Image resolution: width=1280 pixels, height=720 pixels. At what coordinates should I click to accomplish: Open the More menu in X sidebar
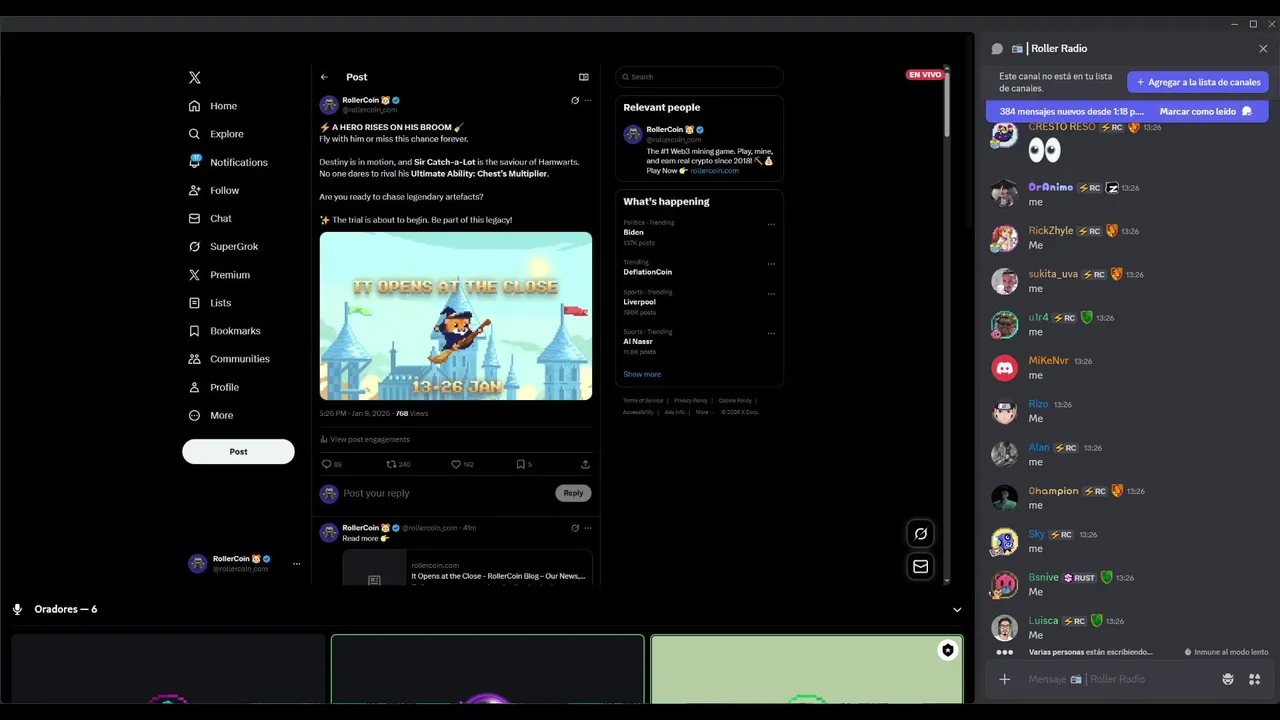211,415
